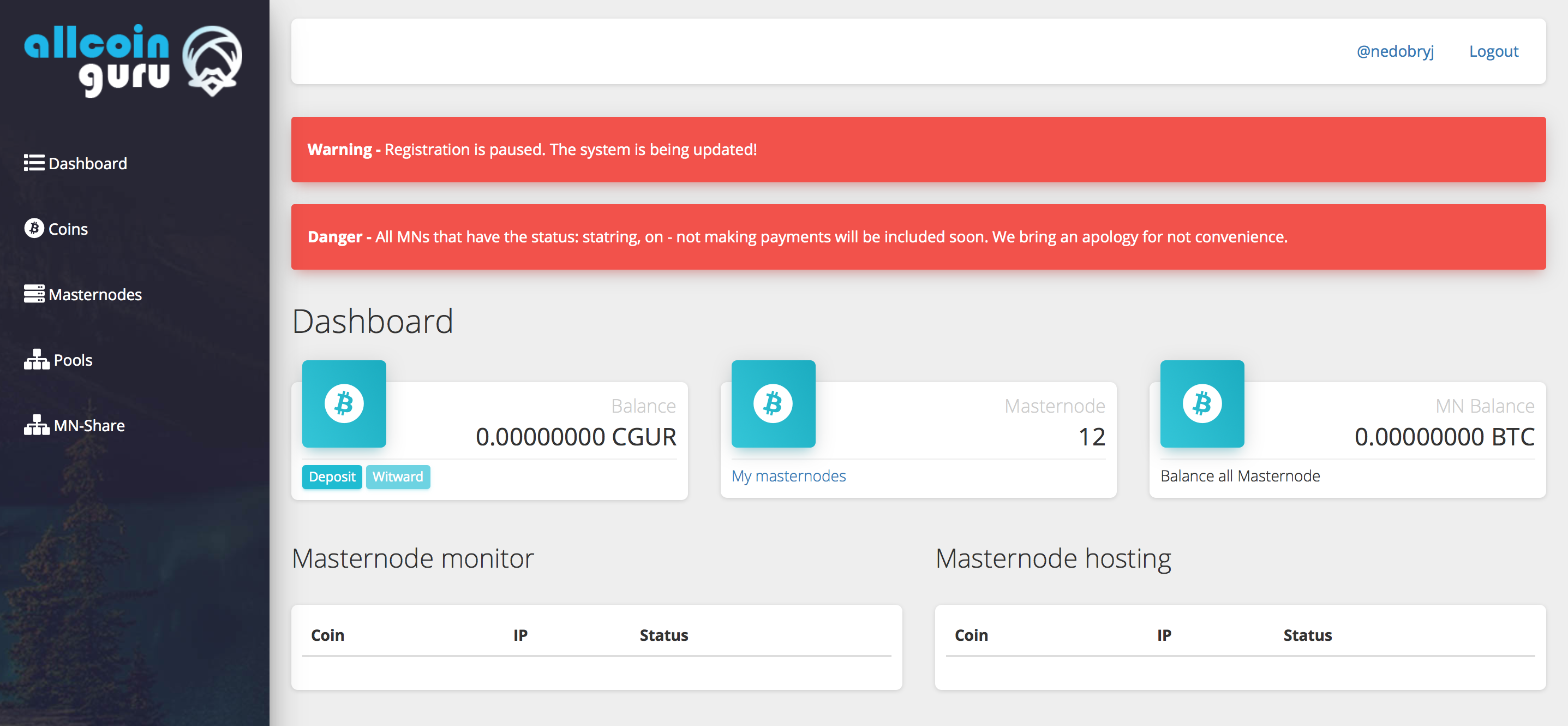Click the Masternode label on middle card
The image size is (1568, 726).
pyautogui.click(x=1054, y=406)
